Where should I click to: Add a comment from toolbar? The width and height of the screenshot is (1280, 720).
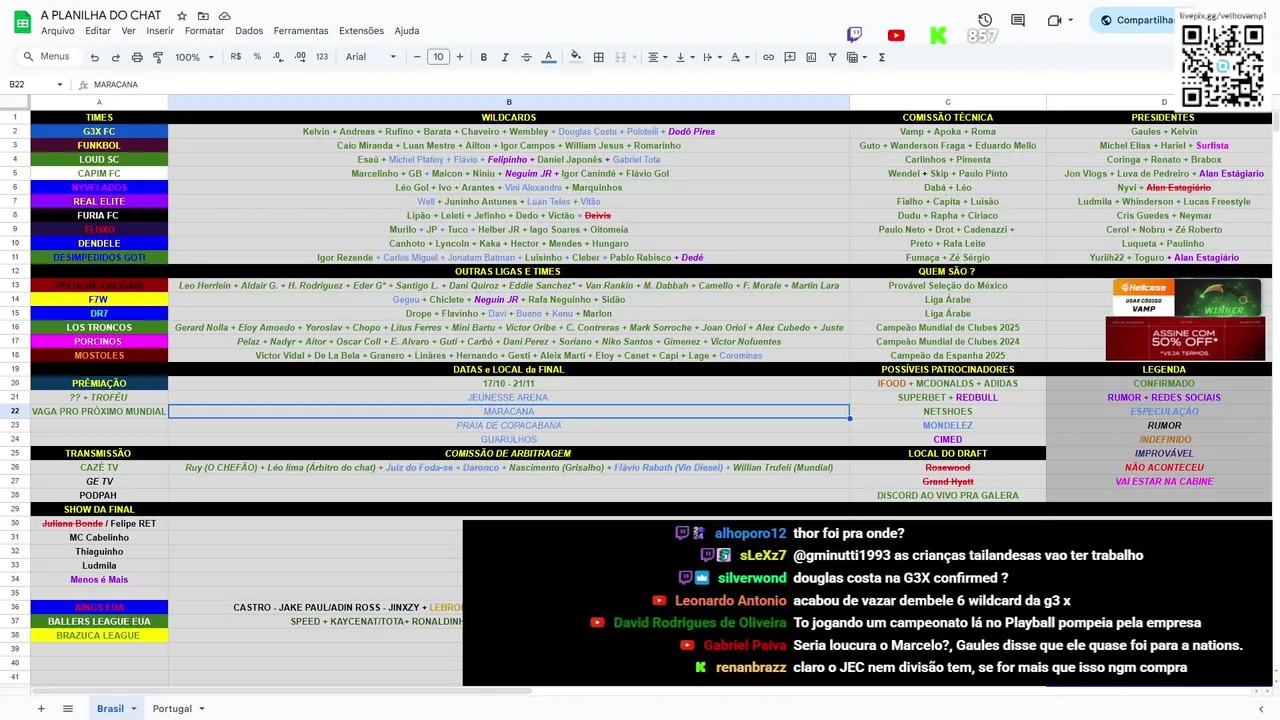(790, 57)
